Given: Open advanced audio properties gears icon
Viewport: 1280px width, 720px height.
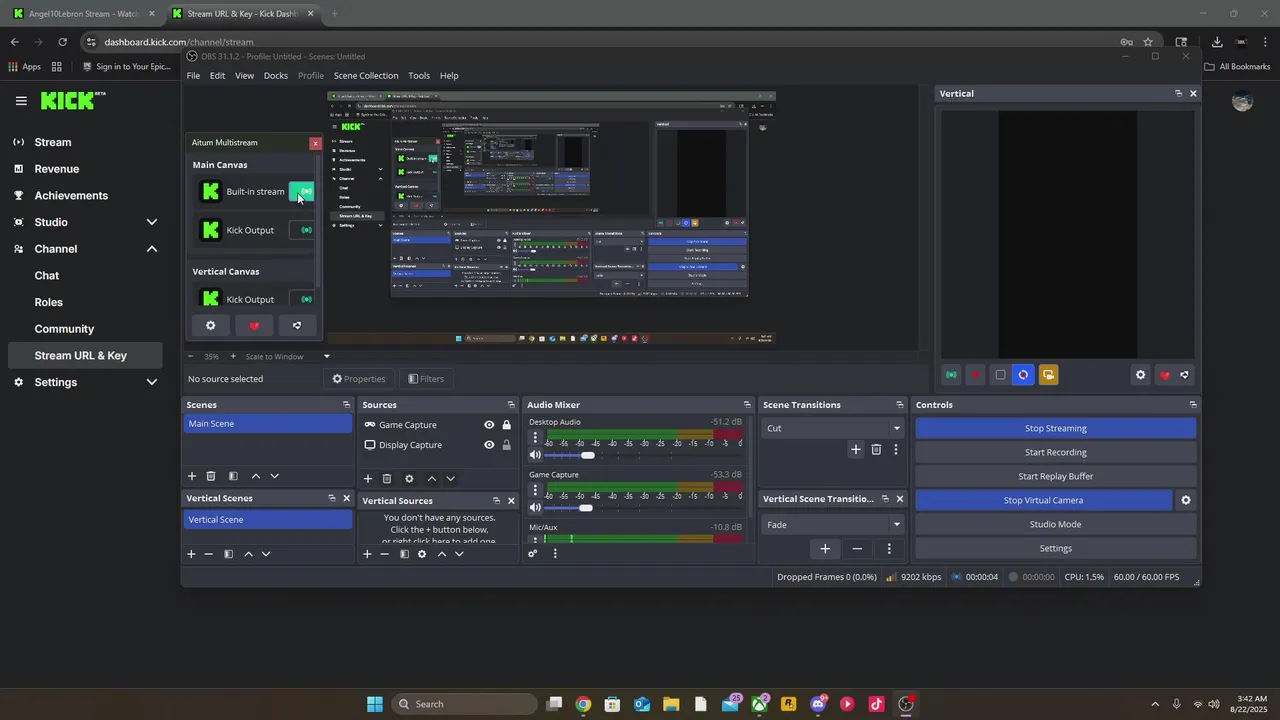Looking at the screenshot, I should coord(533,553).
